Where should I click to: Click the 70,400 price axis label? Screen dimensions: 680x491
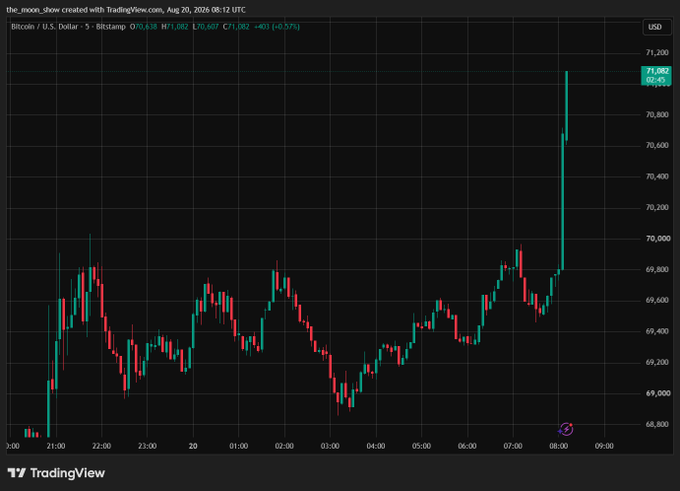(657, 177)
